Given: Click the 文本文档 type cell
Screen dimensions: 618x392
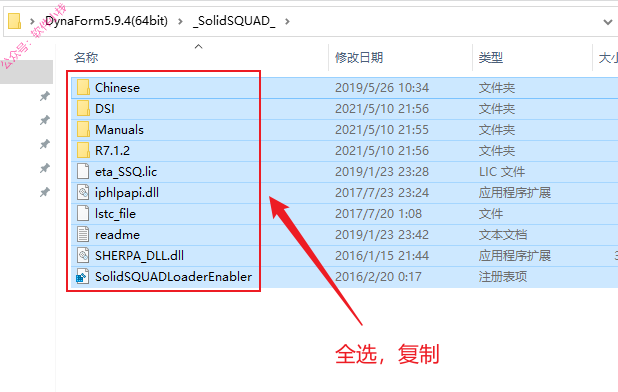Looking at the screenshot, I should coord(503,234).
